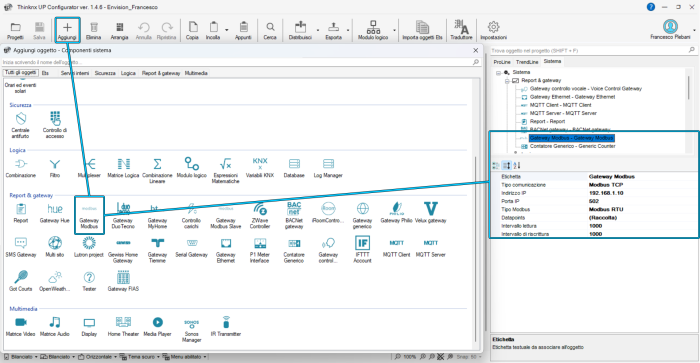Open Francesco Plebani user account

670,30
